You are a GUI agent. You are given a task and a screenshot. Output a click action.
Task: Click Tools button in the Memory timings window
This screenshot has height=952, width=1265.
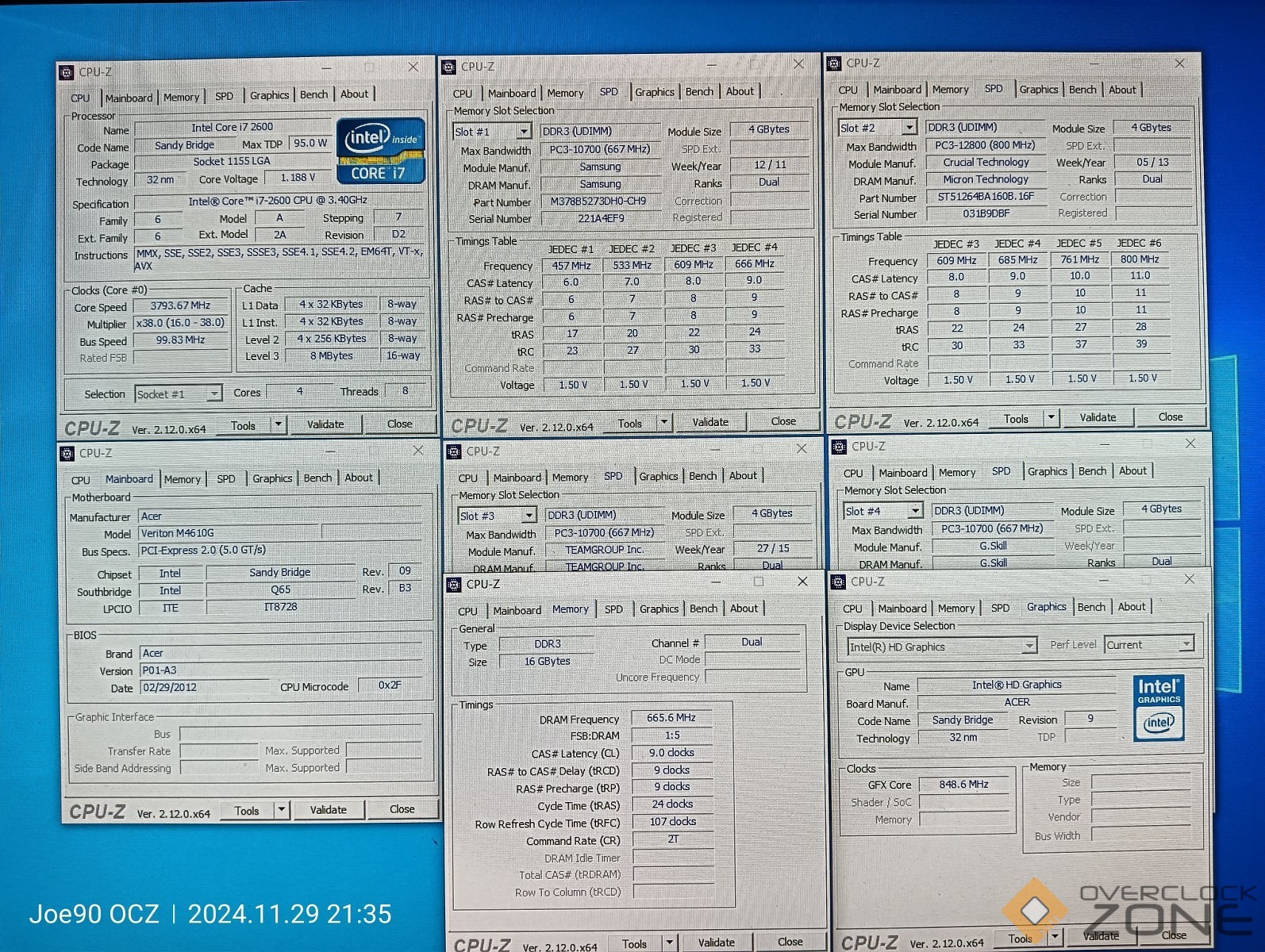pos(634,944)
